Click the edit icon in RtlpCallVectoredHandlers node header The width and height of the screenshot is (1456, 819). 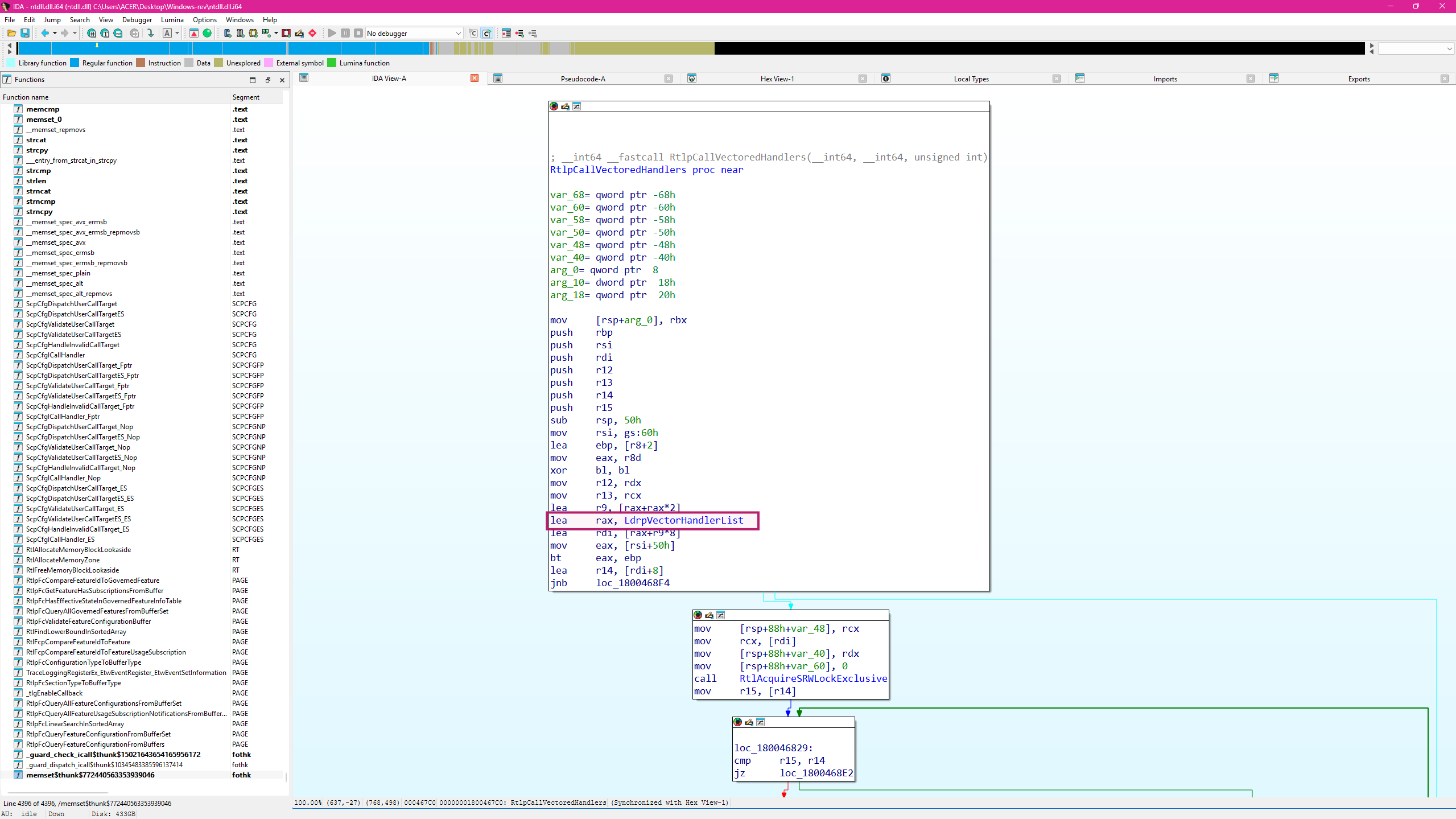pyautogui.click(x=565, y=106)
